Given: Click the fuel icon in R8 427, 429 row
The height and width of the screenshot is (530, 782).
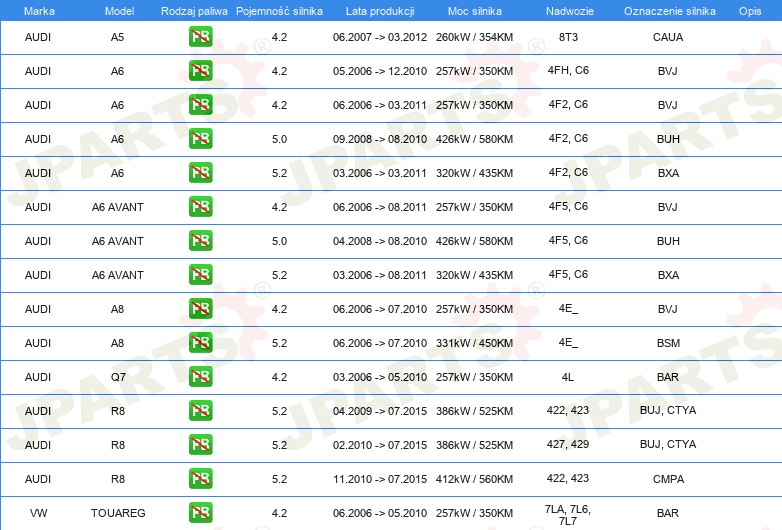Looking at the screenshot, I should click(x=200, y=445).
